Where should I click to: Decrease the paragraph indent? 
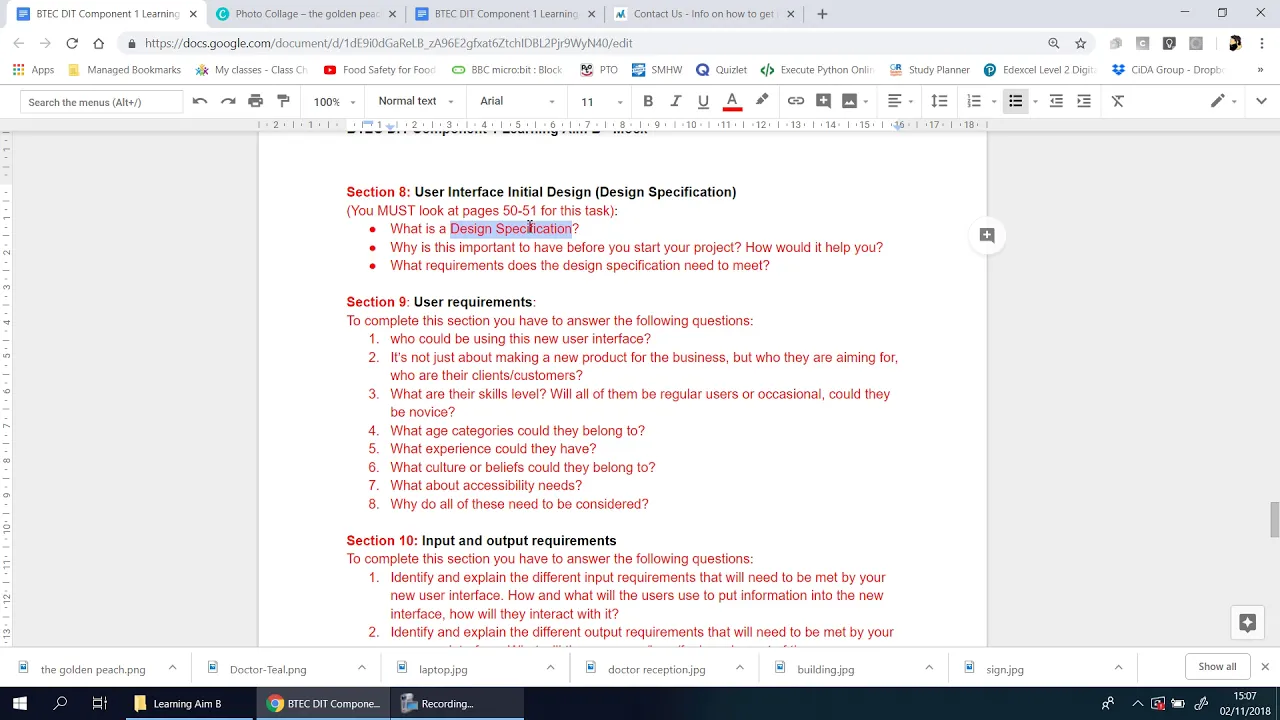point(1056,101)
